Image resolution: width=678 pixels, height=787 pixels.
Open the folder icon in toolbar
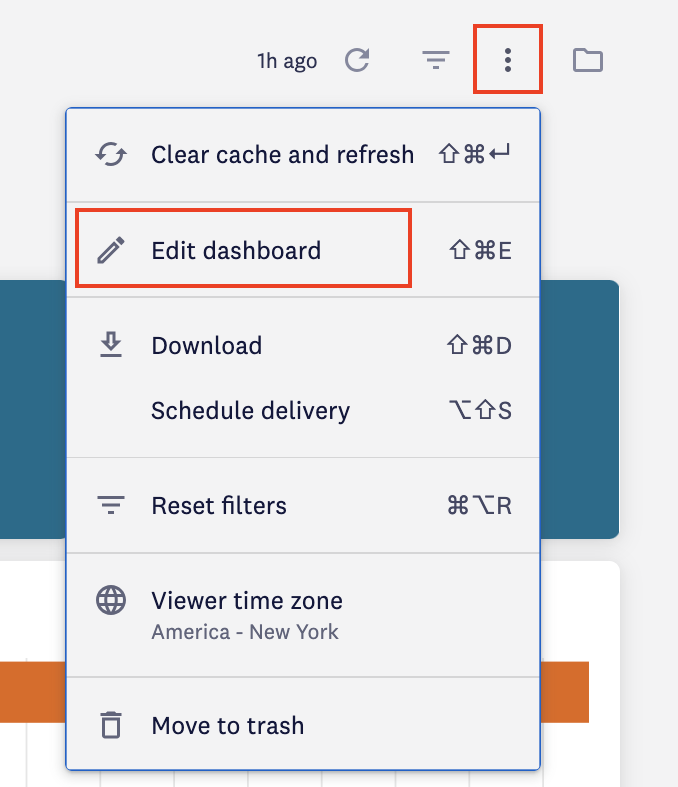(588, 61)
